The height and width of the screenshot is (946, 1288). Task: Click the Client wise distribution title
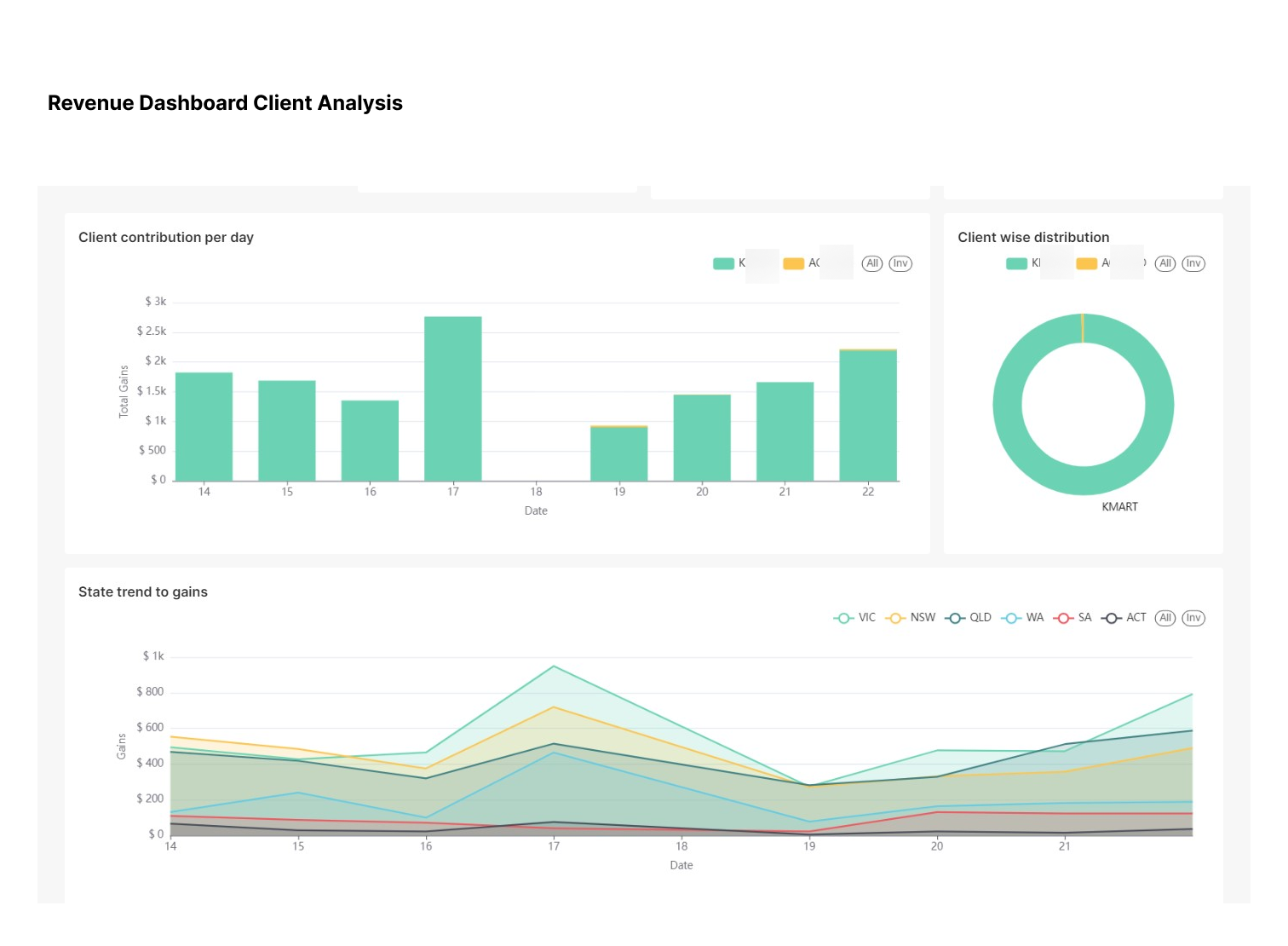pos(1033,238)
